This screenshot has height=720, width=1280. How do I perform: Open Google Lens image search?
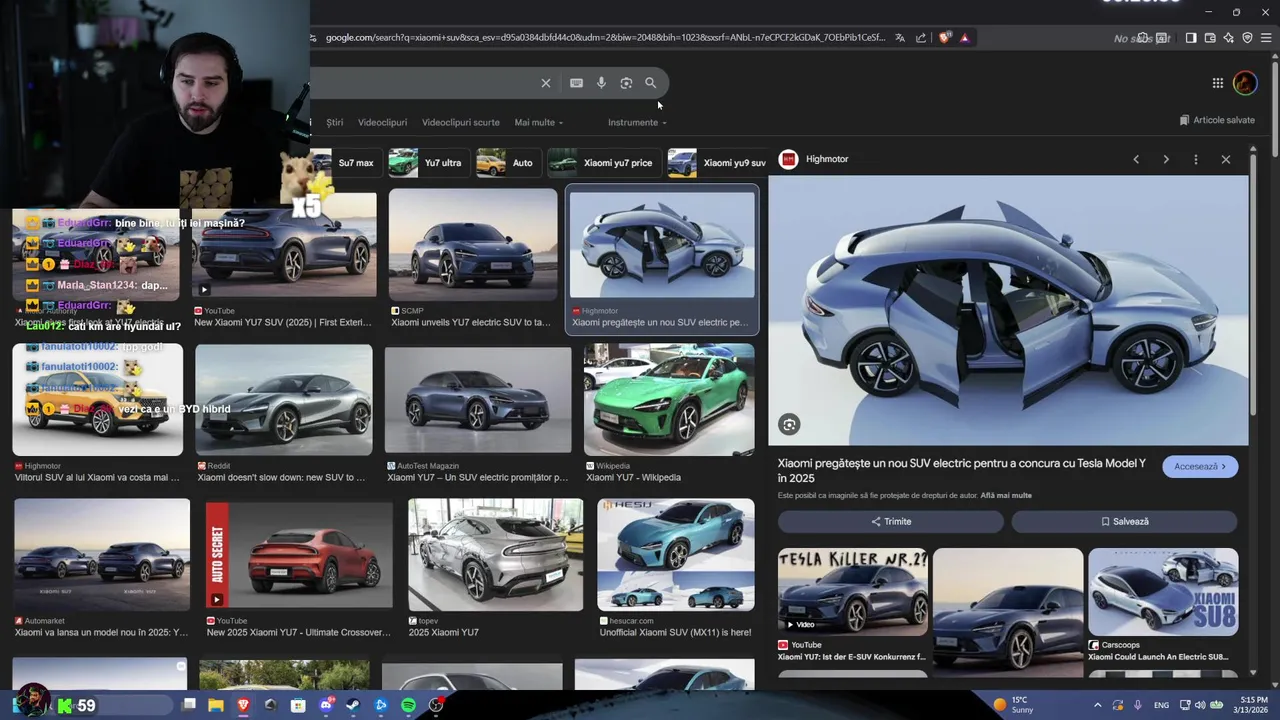pos(626,83)
